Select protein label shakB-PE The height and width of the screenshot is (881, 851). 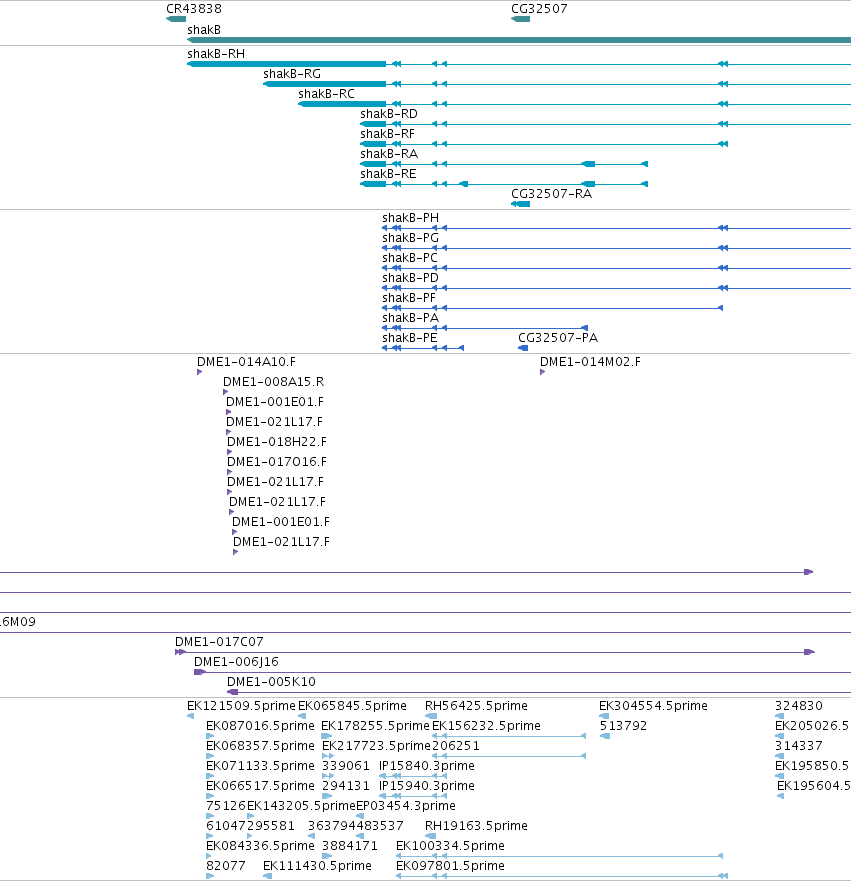[409, 338]
